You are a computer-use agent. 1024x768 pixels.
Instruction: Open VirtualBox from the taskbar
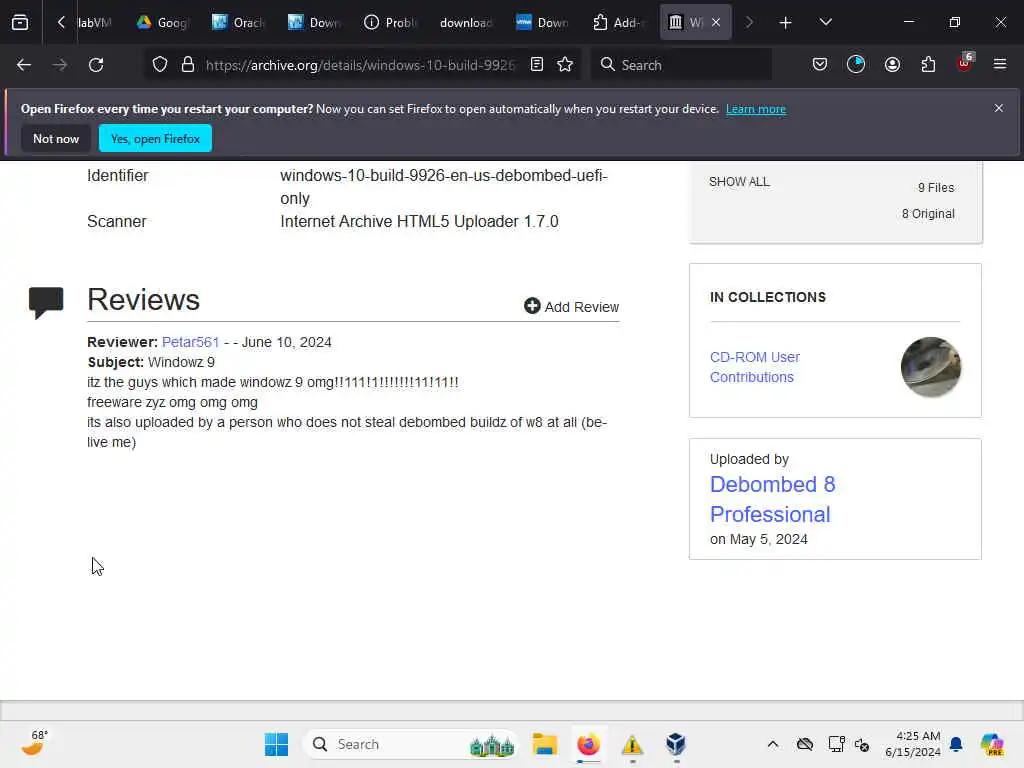point(676,744)
